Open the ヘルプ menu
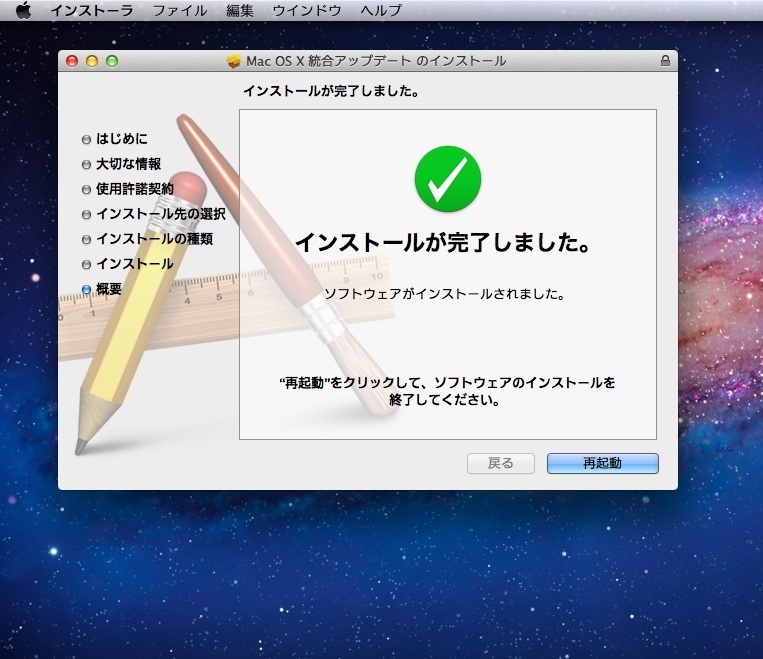 [x=381, y=10]
